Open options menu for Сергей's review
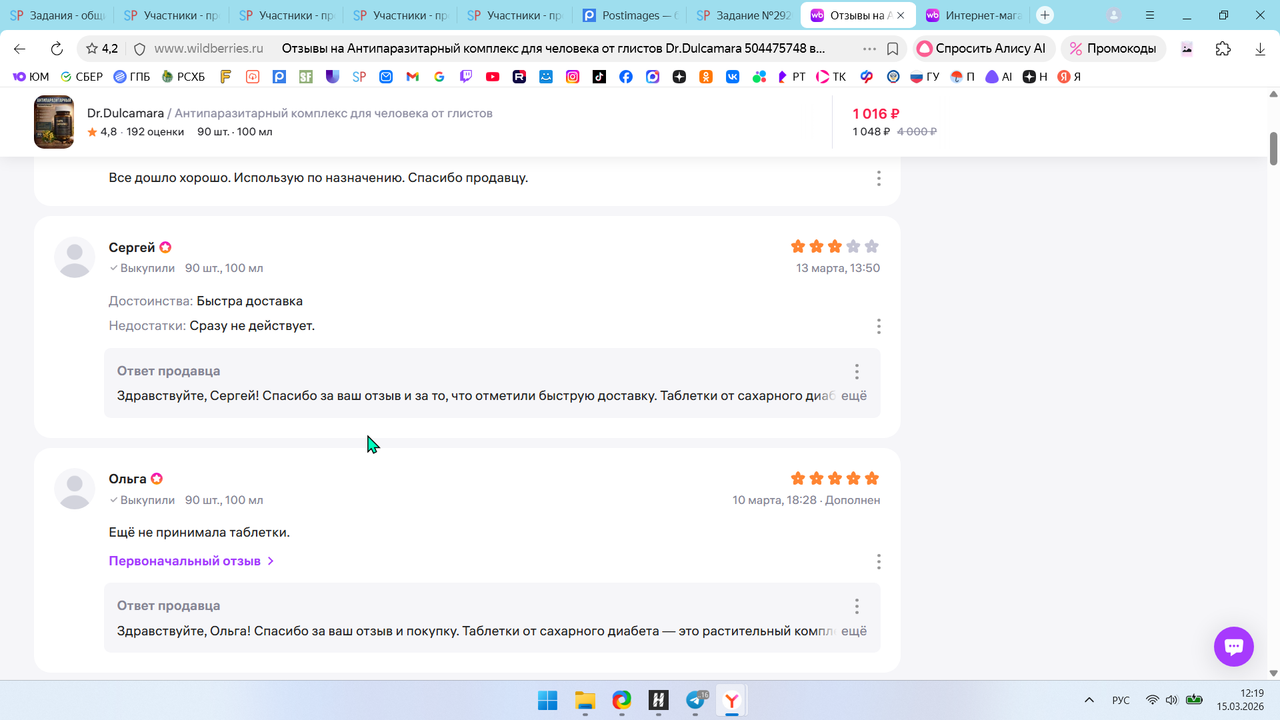 (x=878, y=326)
